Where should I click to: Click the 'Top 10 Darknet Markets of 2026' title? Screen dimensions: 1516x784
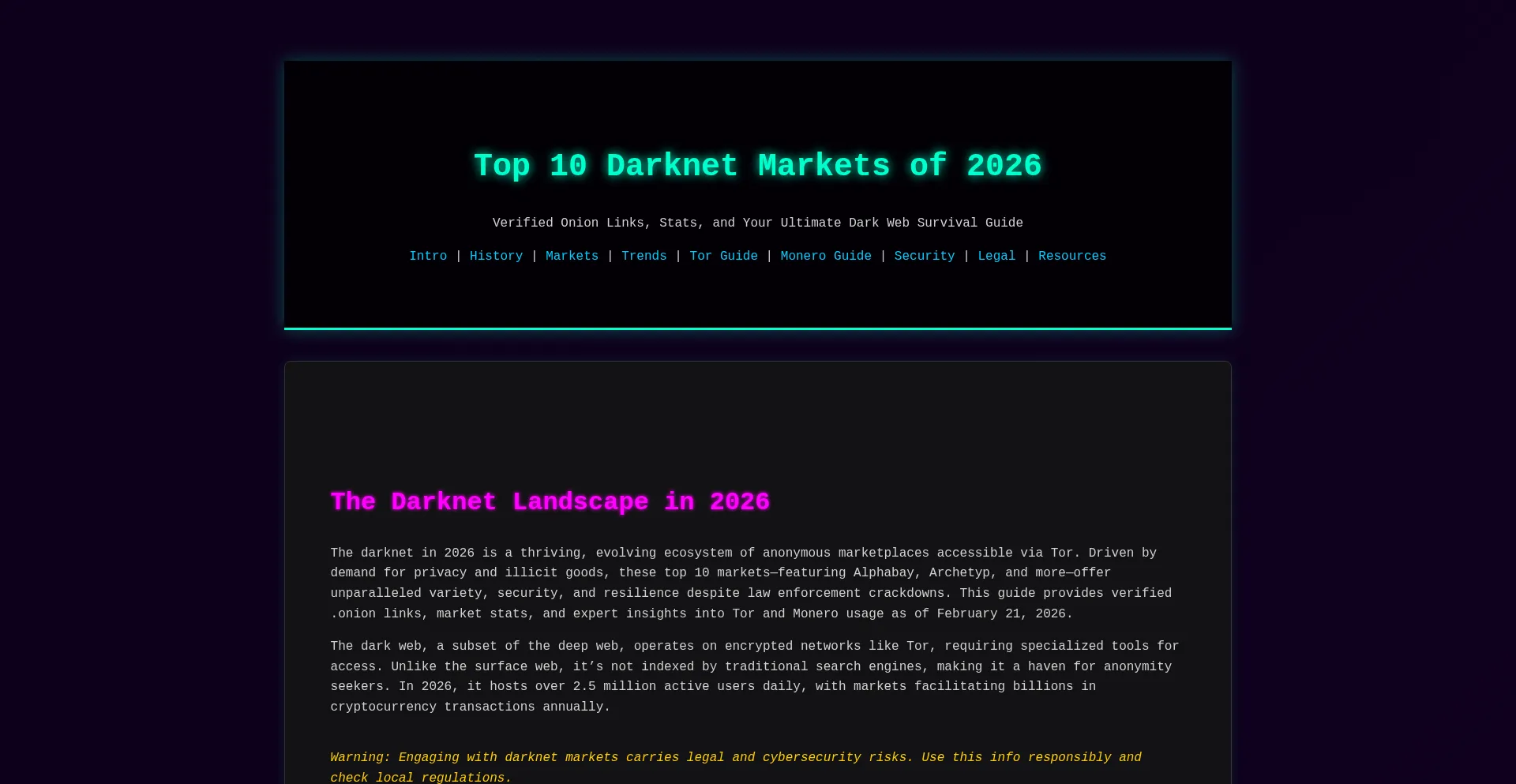758,166
